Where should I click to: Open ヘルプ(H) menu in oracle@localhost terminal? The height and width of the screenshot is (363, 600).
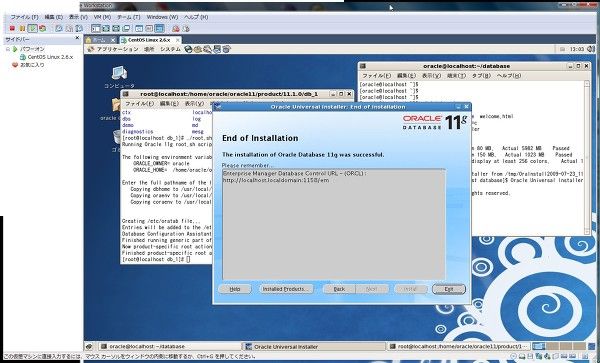[509, 76]
